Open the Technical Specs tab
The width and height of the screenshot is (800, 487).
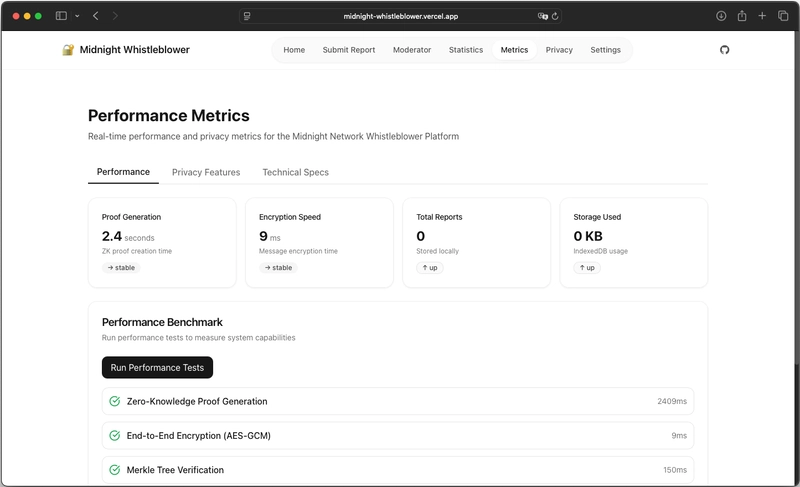point(295,172)
